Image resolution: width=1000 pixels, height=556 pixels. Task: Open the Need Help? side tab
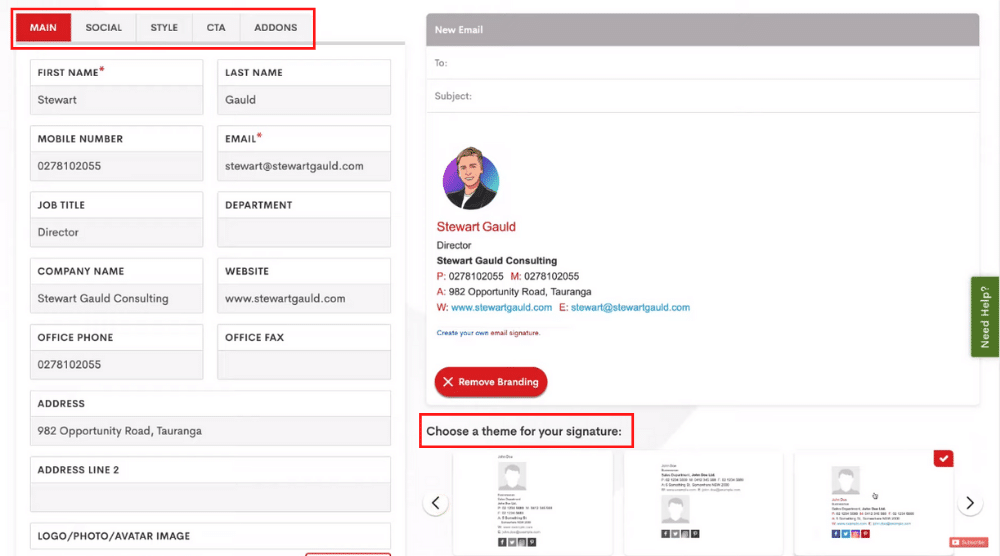[985, 317]
